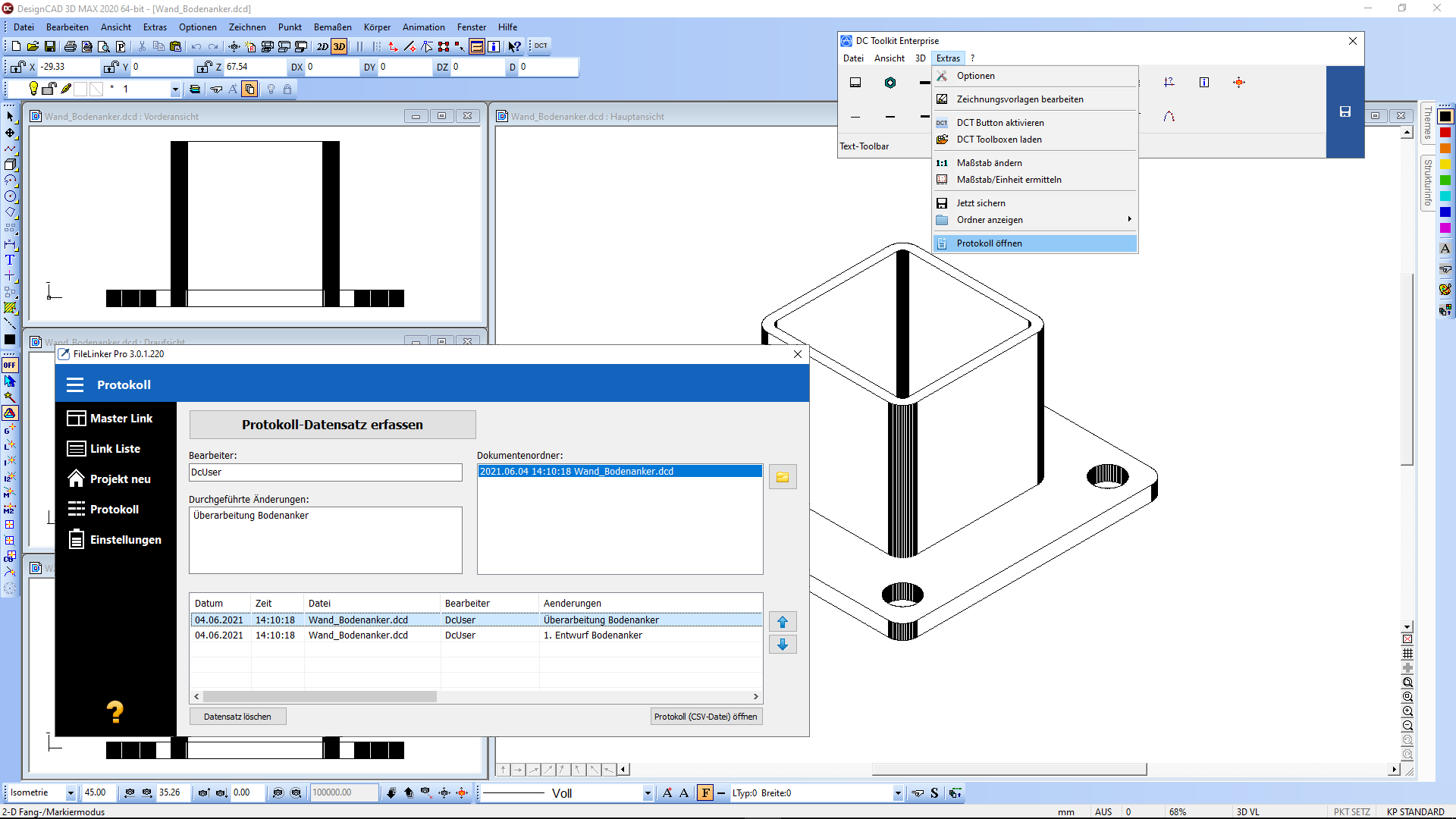Viewport: 1456px width, 819px height.
Task: Toggle the 3D mode button
Action: pos(339,46)
